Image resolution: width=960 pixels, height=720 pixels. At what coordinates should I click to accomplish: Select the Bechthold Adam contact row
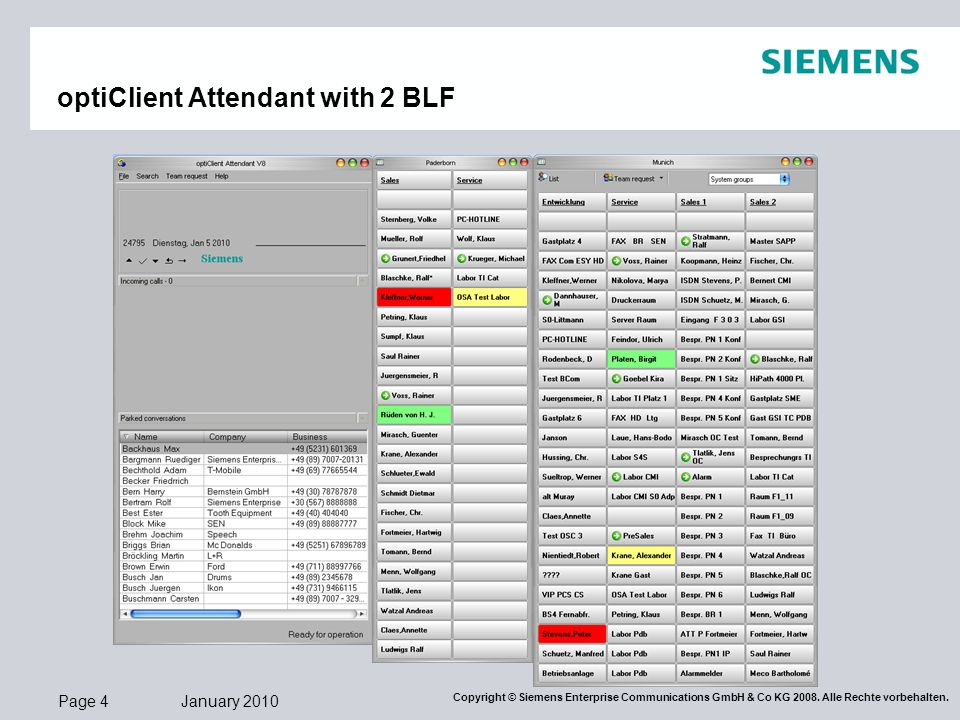pos(244,470)
